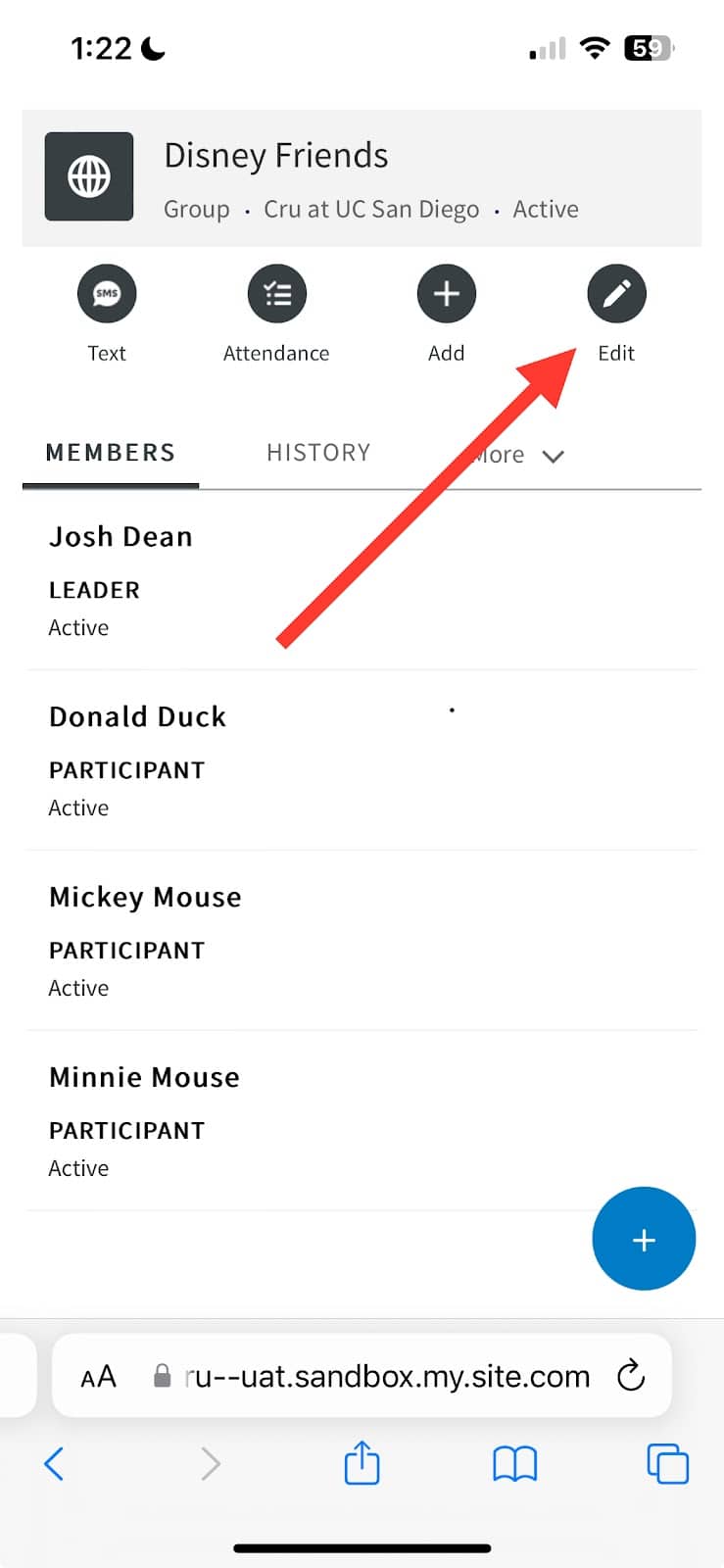
Task: Go back with the Safari back arrow
Action: pos(55,1464)
